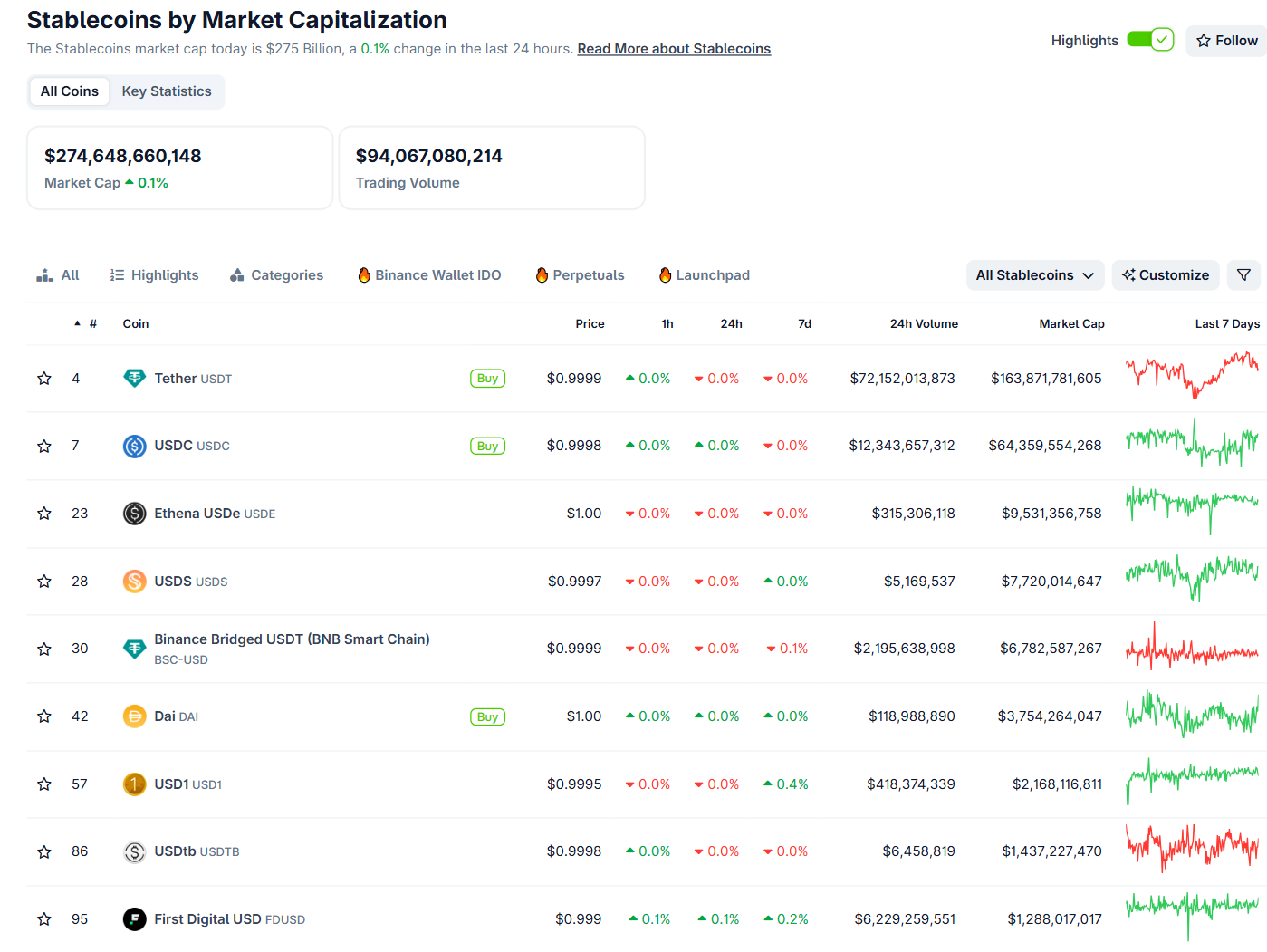
Task: Click the First Digital USD logo
Action: [x=134, y=919]
